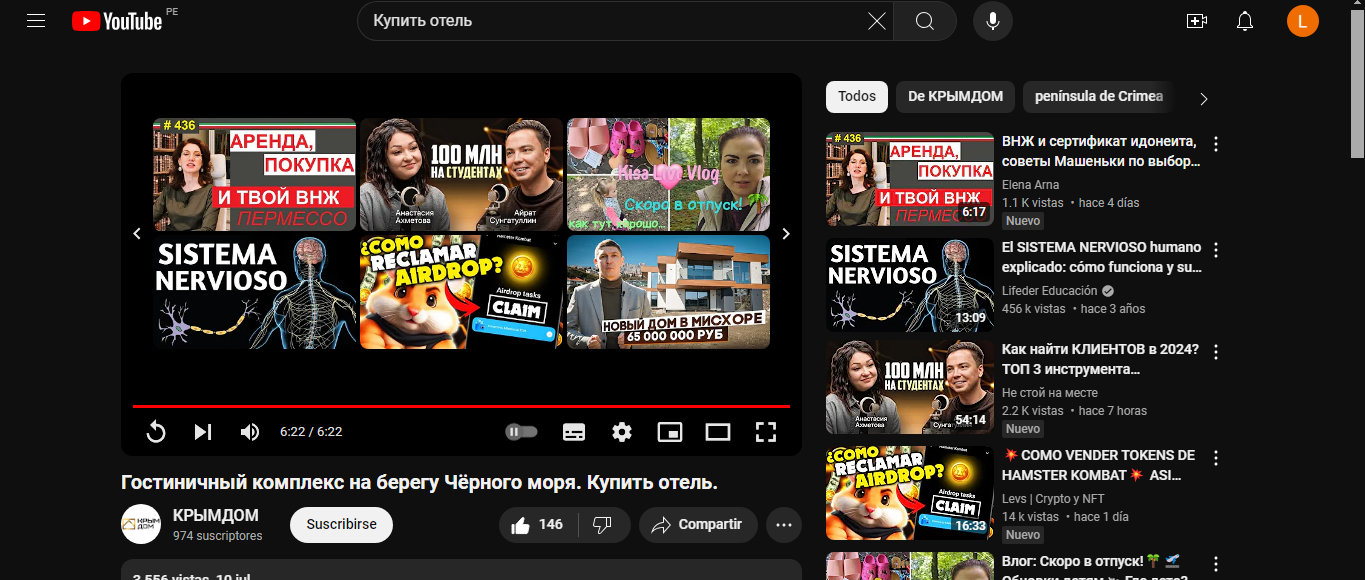The width and height of the screenshot is (1365, 580).
Task: Seek on the red progress bar
Action: (x=461, y=406)
